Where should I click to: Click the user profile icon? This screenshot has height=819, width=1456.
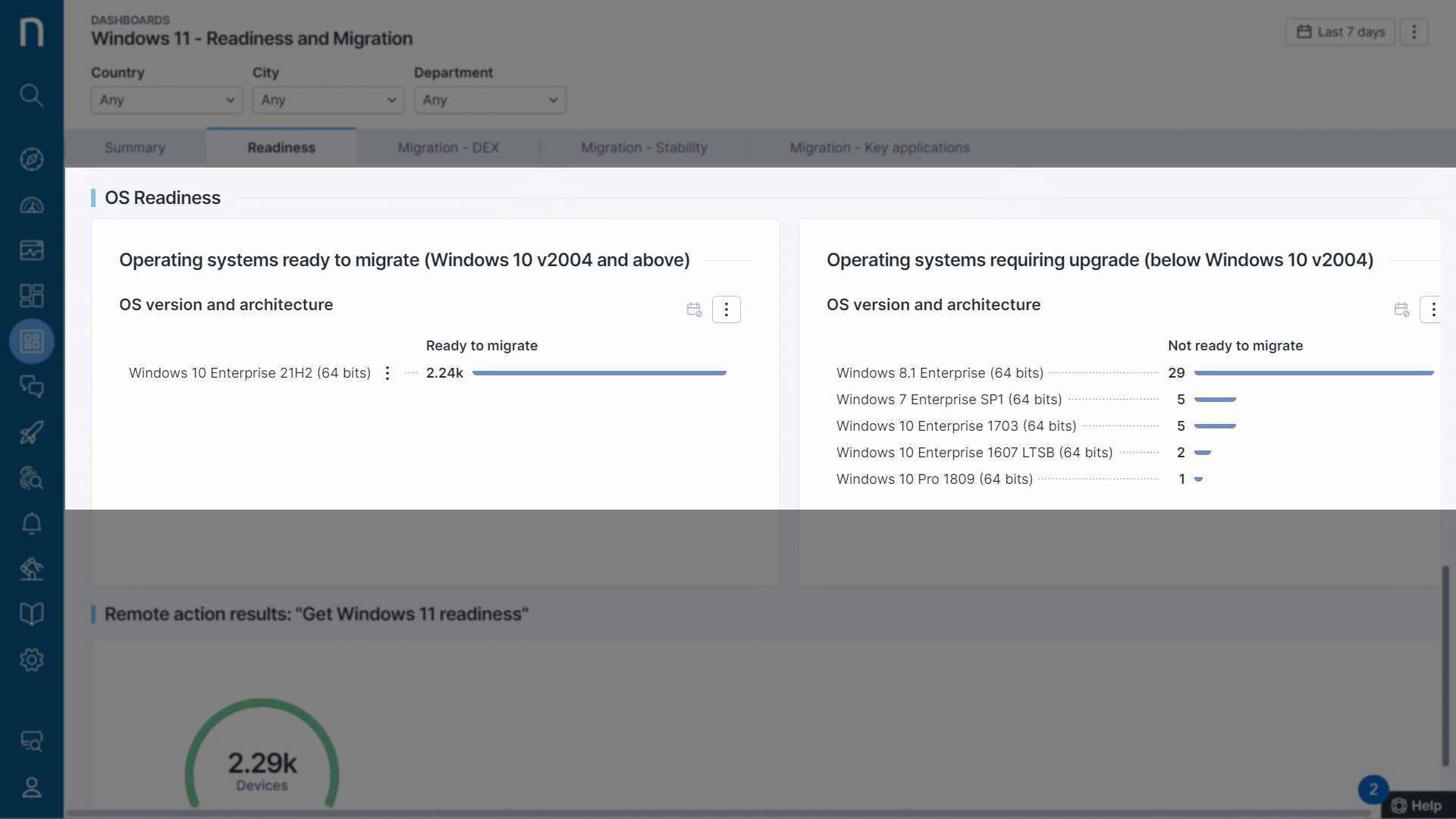pos(31,787)
